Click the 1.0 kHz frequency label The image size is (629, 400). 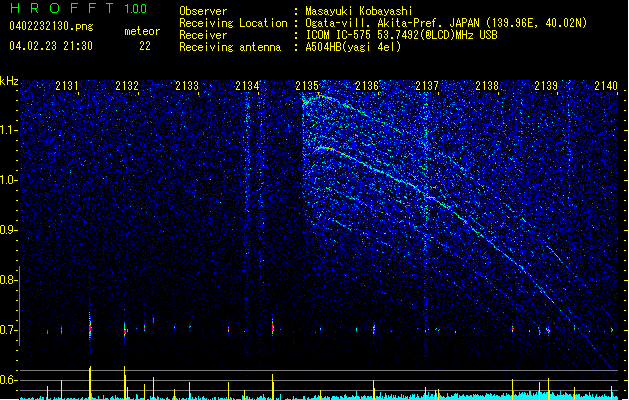coord(8,180)
